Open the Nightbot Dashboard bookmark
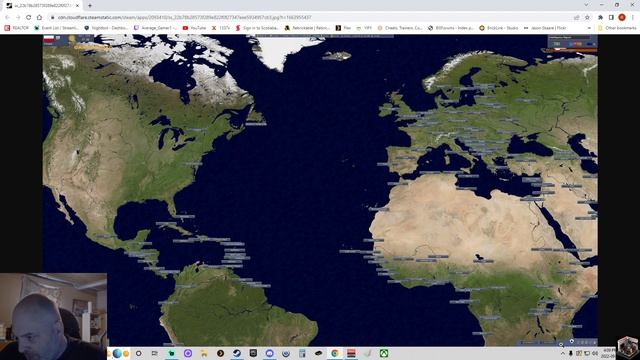 coord(106,28)
